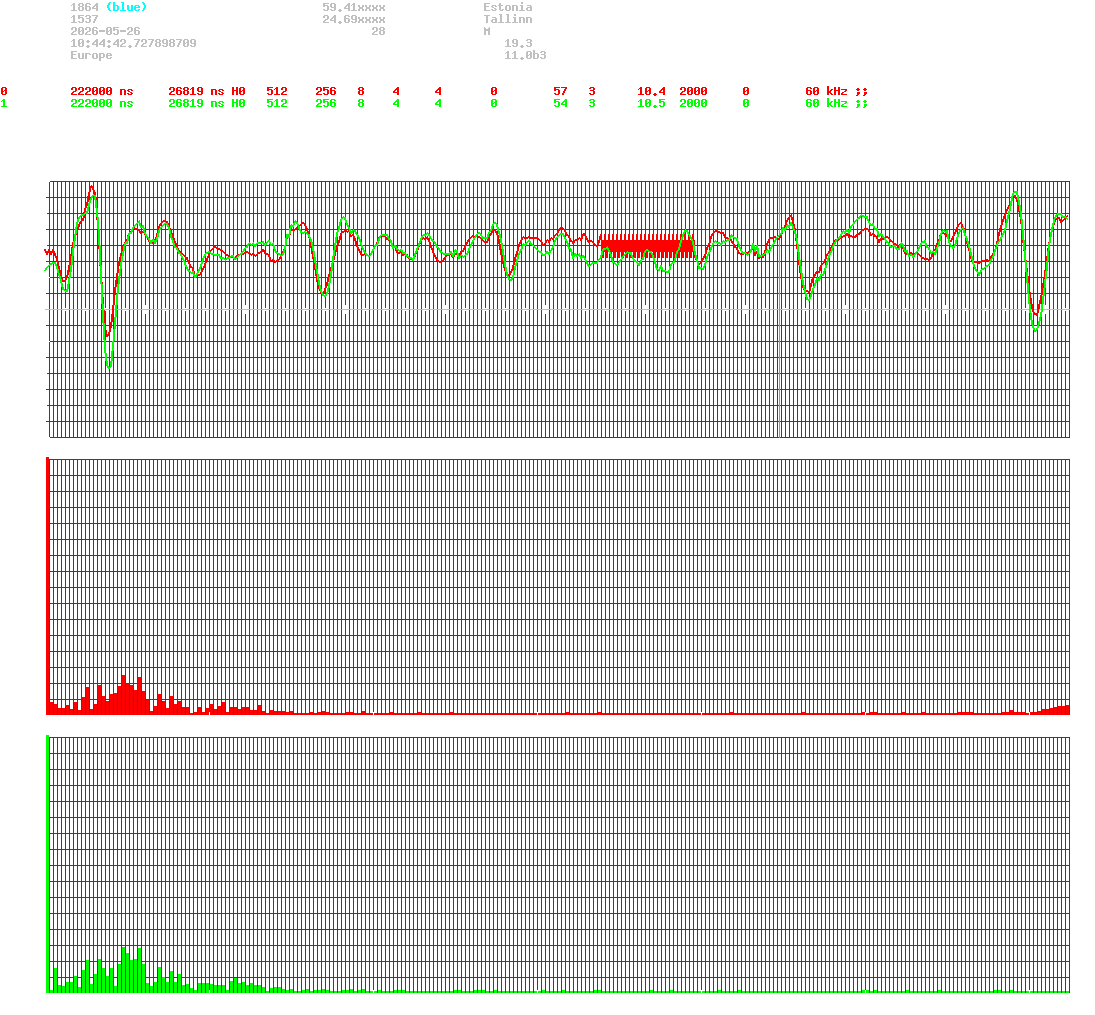Viewport: 1095px width, 1015px height.
Task: Click the red channel index 0
Action: 4,92
